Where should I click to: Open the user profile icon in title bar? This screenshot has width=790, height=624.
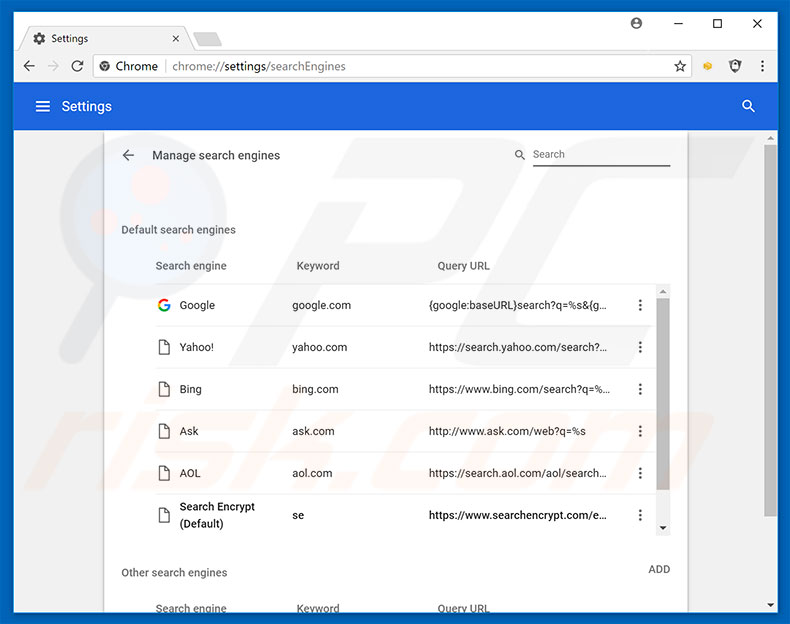pyautogui.click(x=636, y=23)
